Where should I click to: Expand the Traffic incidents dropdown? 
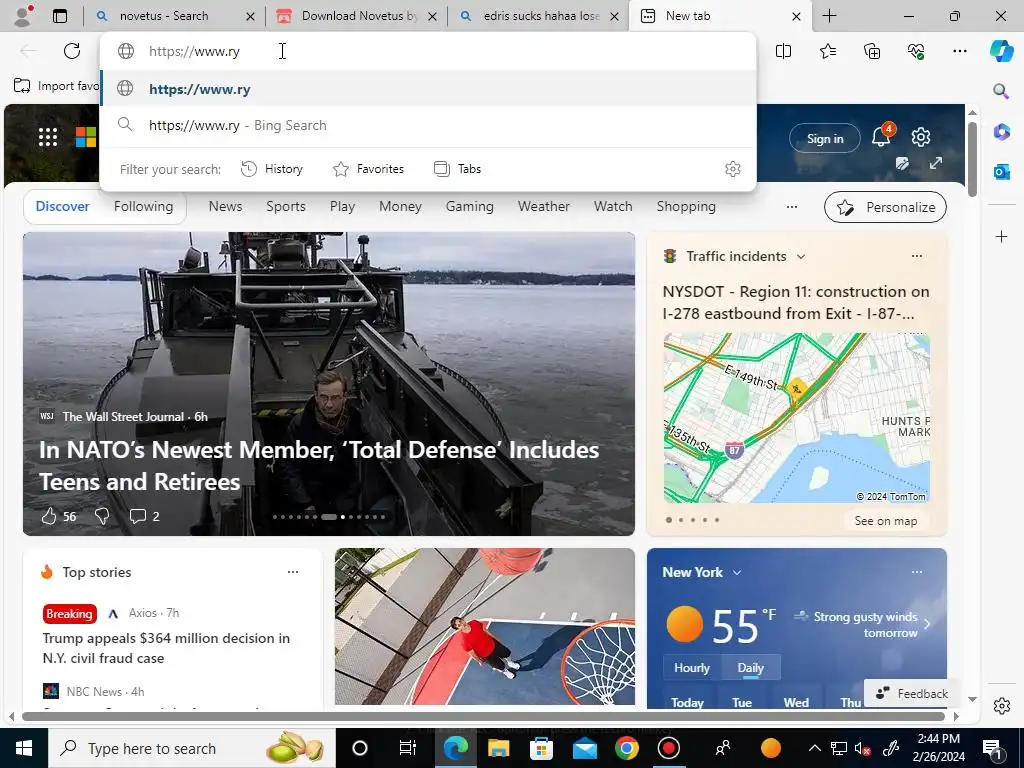(x=801, y=257)
